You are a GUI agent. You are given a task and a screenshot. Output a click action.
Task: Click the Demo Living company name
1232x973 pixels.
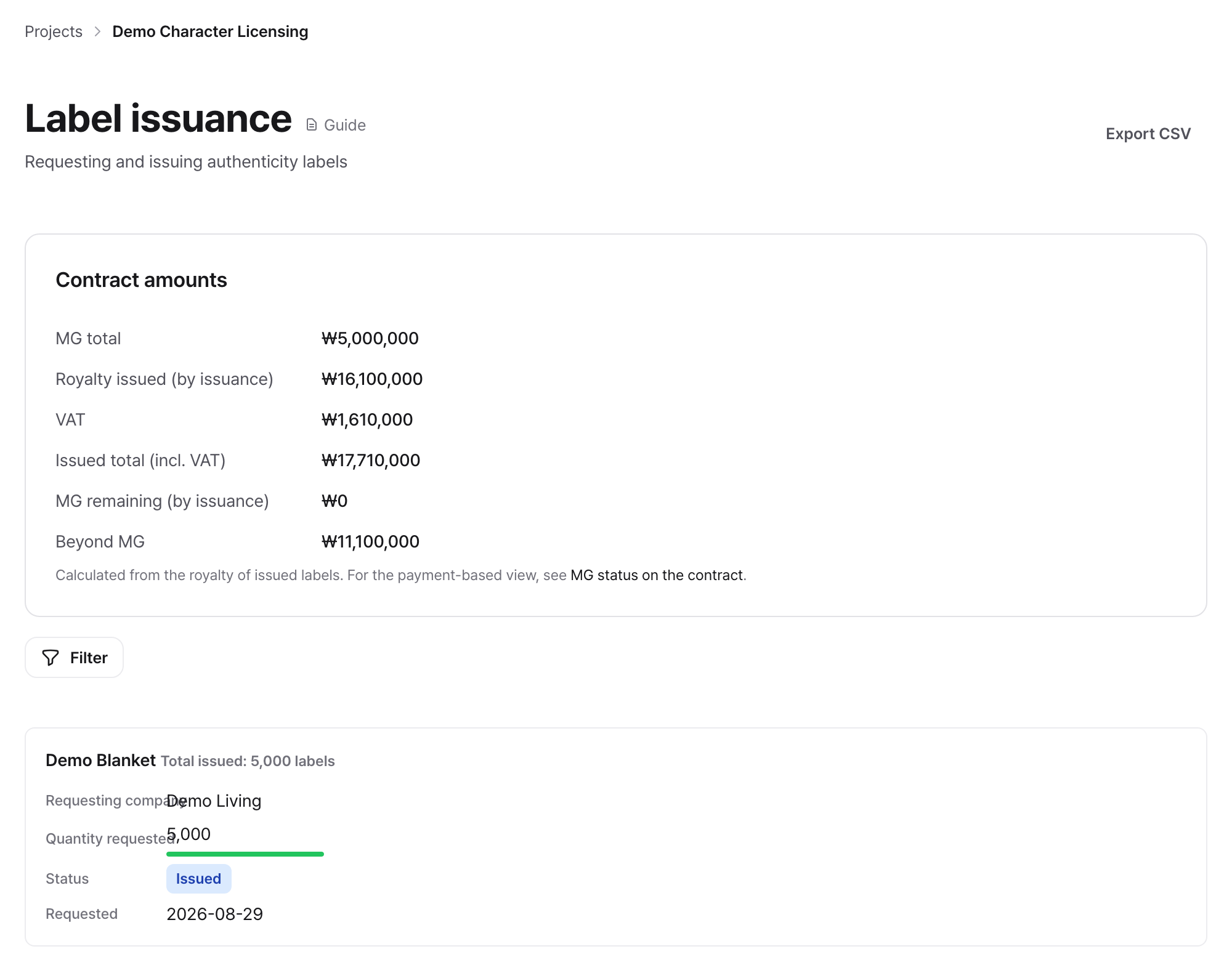click(x=214, y=801)
